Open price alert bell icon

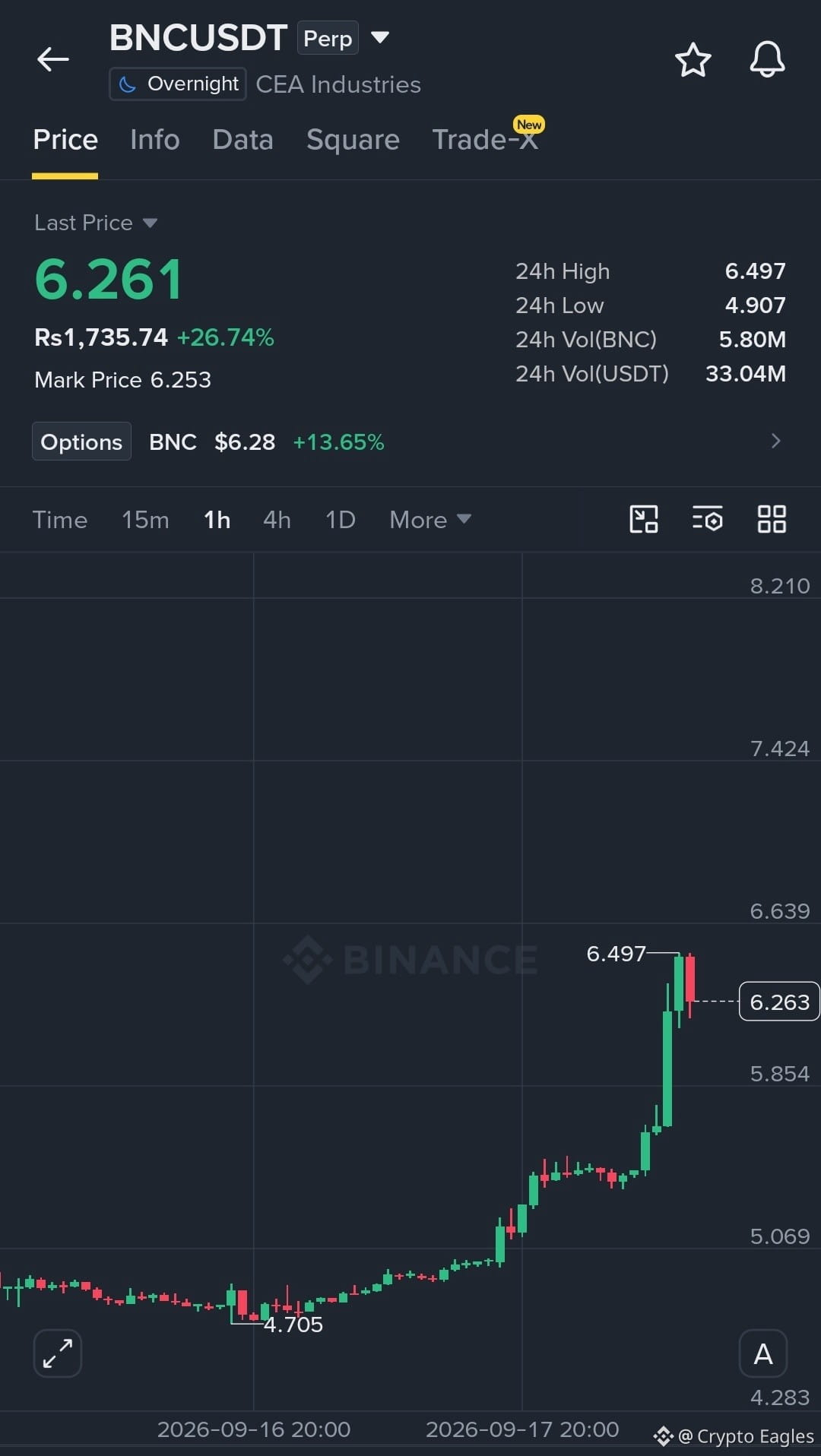[x=767, y=59]
